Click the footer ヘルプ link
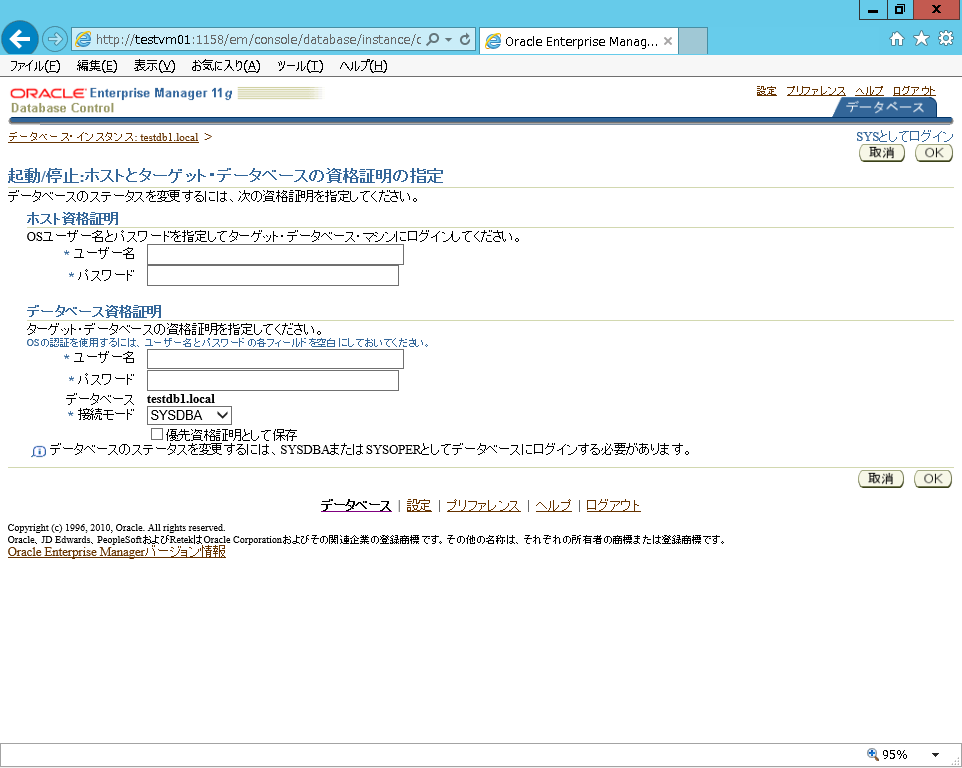 (x=553, y=505)
